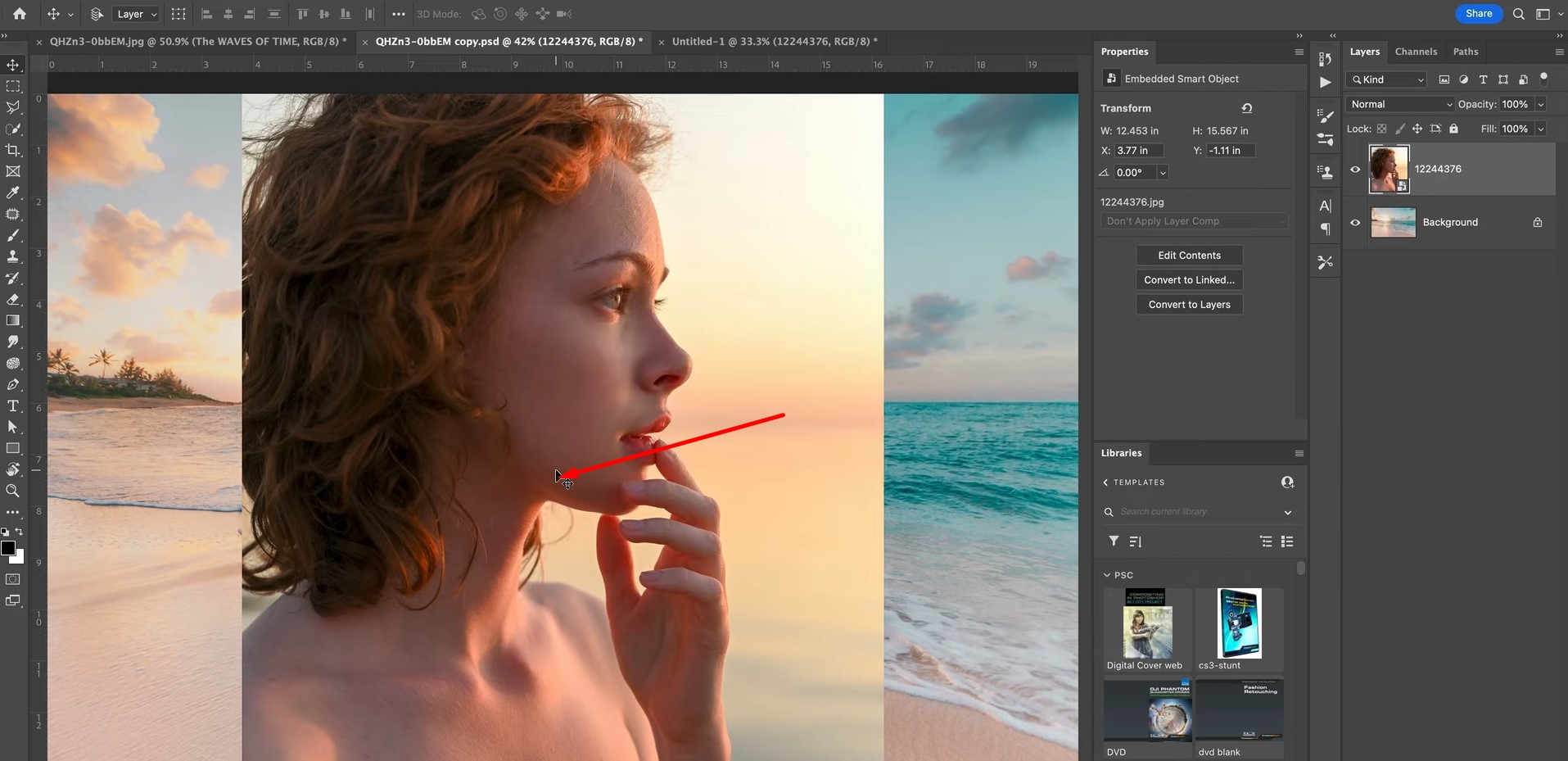Toggle lock all for layer
The height and width of the screenshot is (761, 1568).
tap(1454, 129)
